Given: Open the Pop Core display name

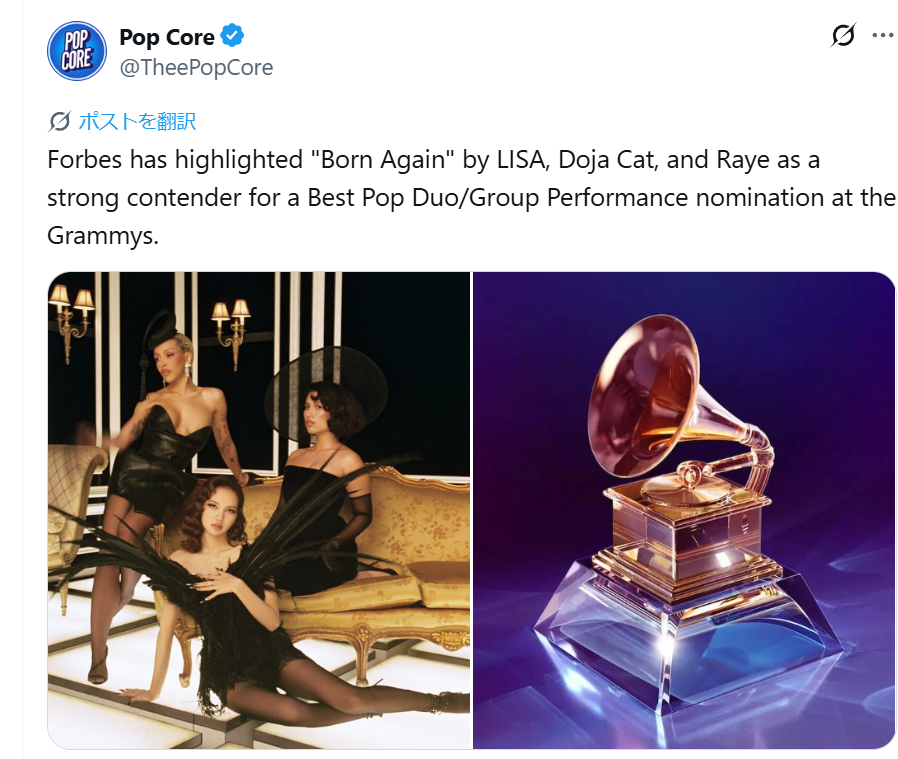Looking at the screenshot, I should point(167,37).
